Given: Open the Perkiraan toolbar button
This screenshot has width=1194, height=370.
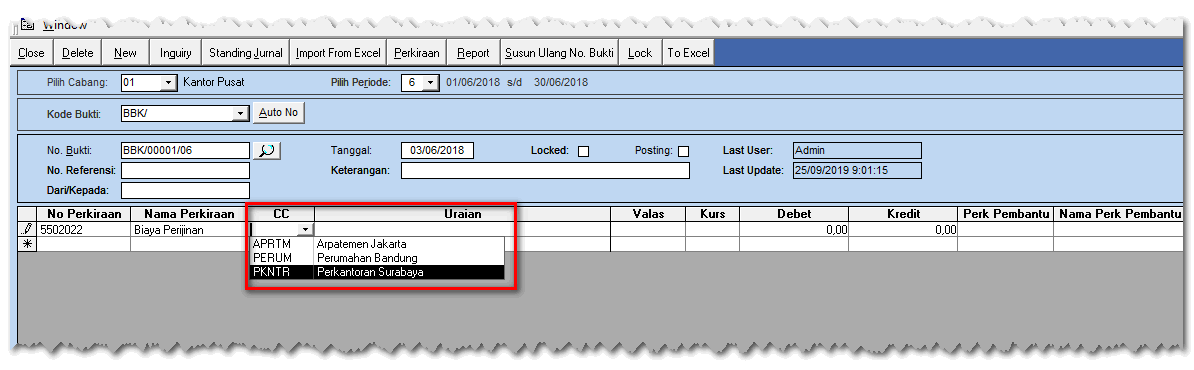Looking at the screenshot, I should point(417,53).
